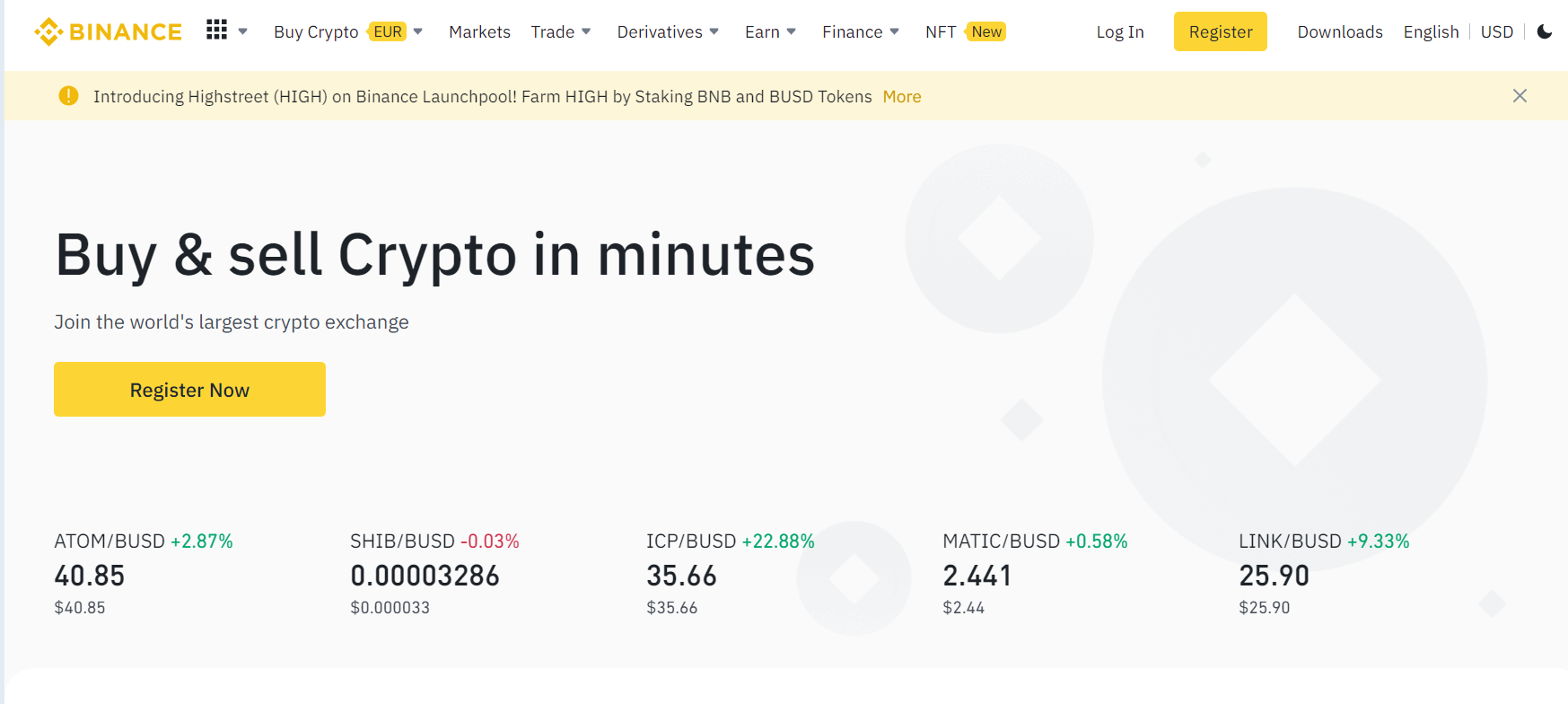This screenshot has width=1568, height=704.
Task: Open the apps grid menu icon
Action: [x=216, y=31]
